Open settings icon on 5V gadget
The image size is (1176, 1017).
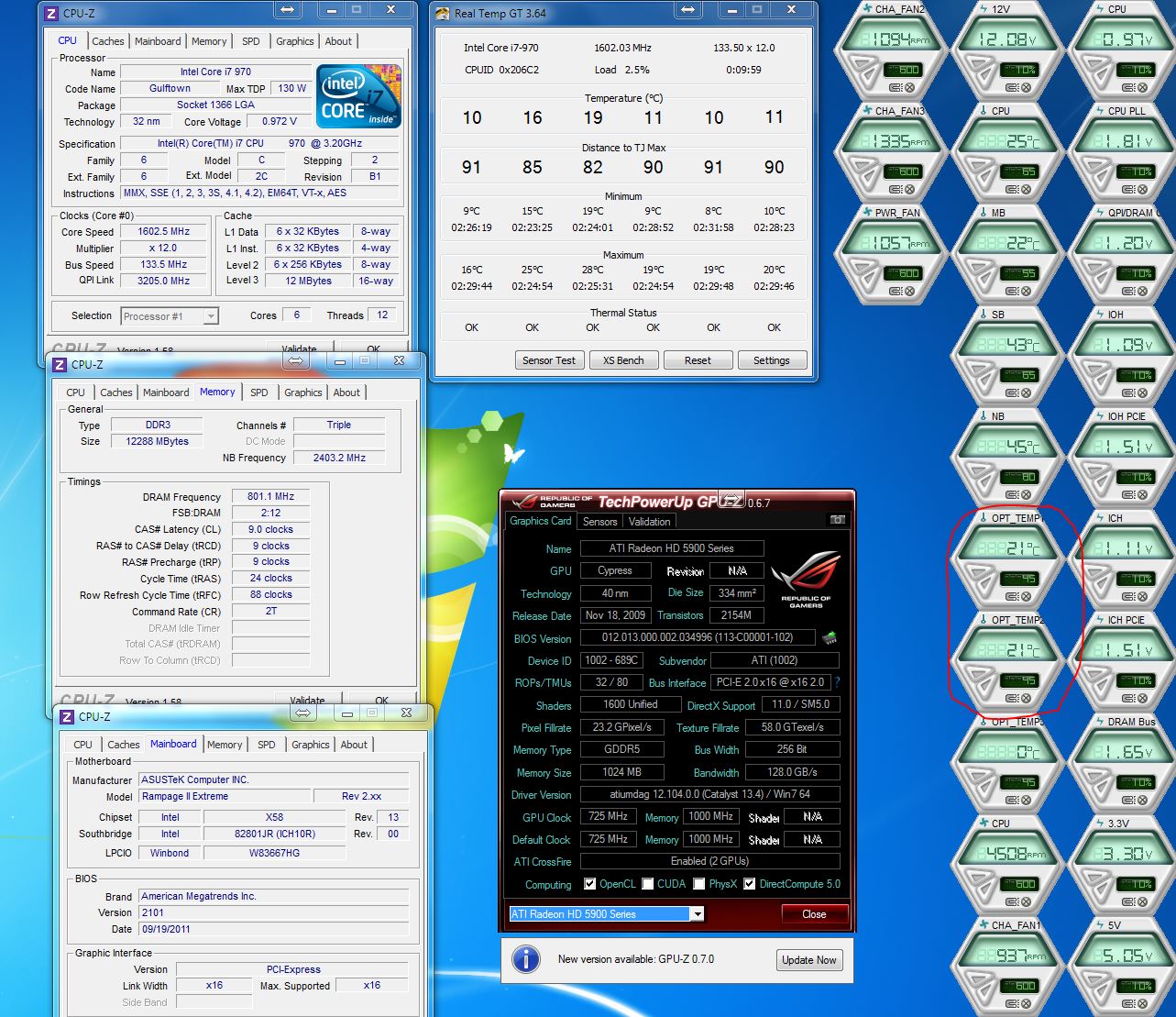pyautogui.click(x=1127, y=1003)
